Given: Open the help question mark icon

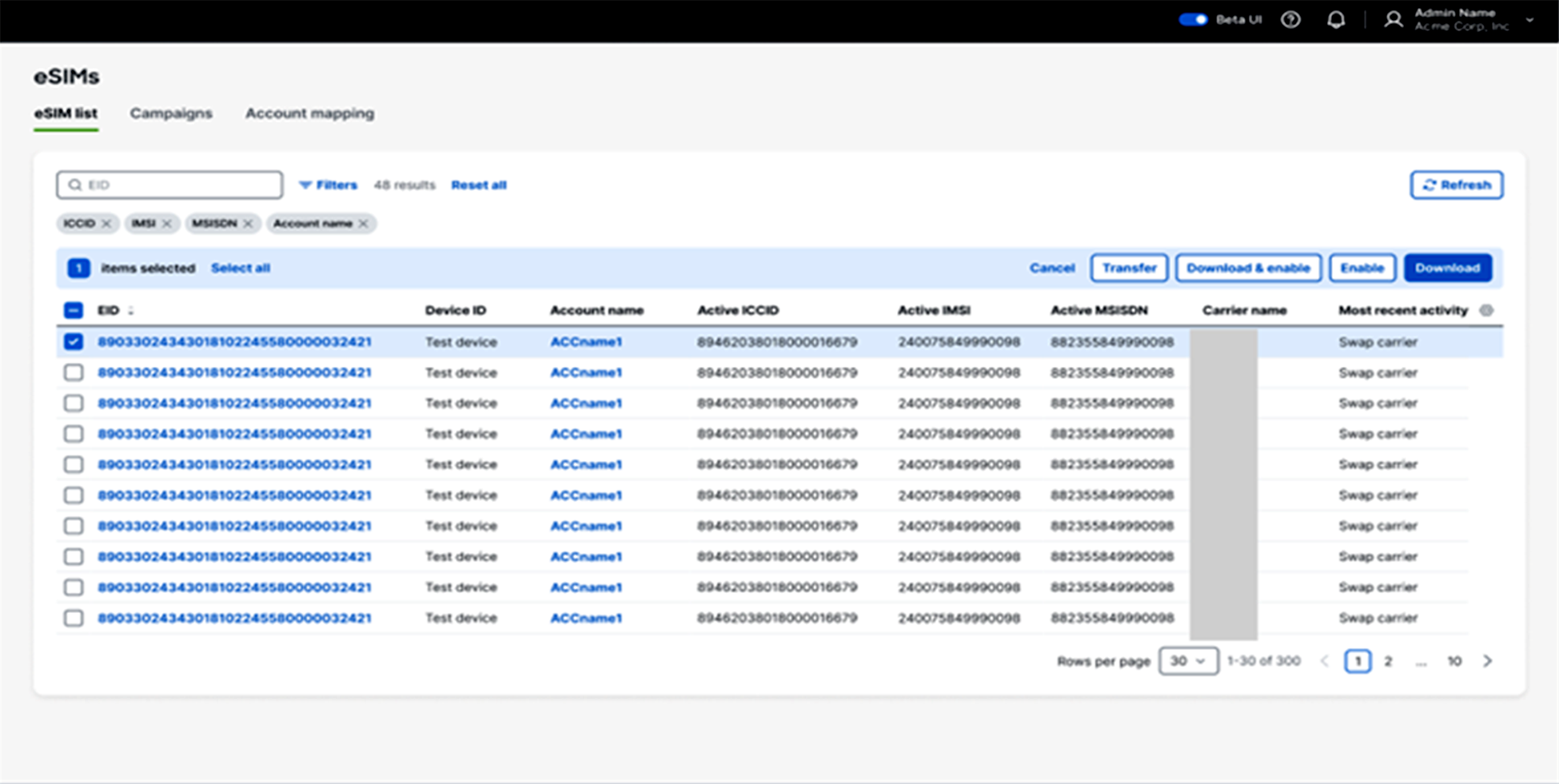Looking at the screenshot, I should (x=1290, y=20).
